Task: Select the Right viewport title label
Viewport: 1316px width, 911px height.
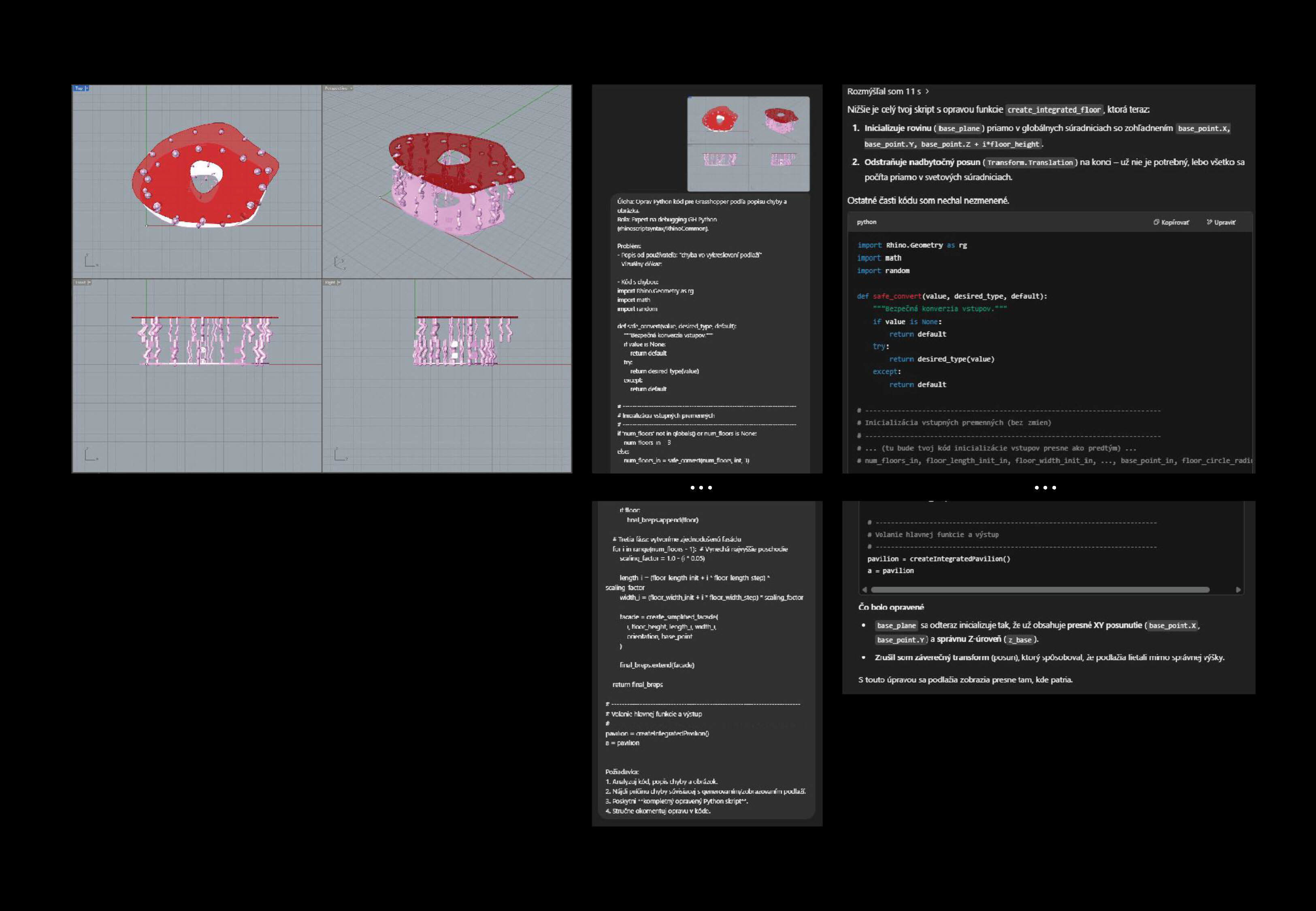Action: click(x=330, y=283)
